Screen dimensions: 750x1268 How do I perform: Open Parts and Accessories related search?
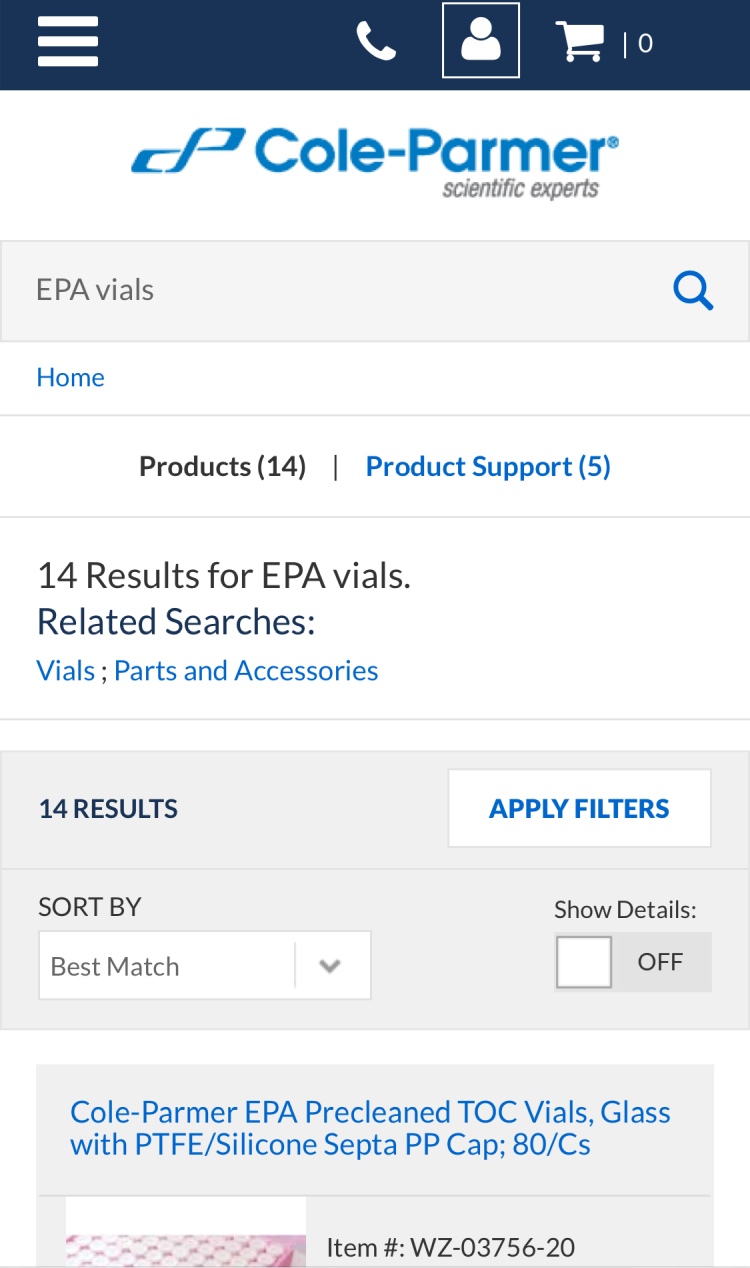coord(246,670)
